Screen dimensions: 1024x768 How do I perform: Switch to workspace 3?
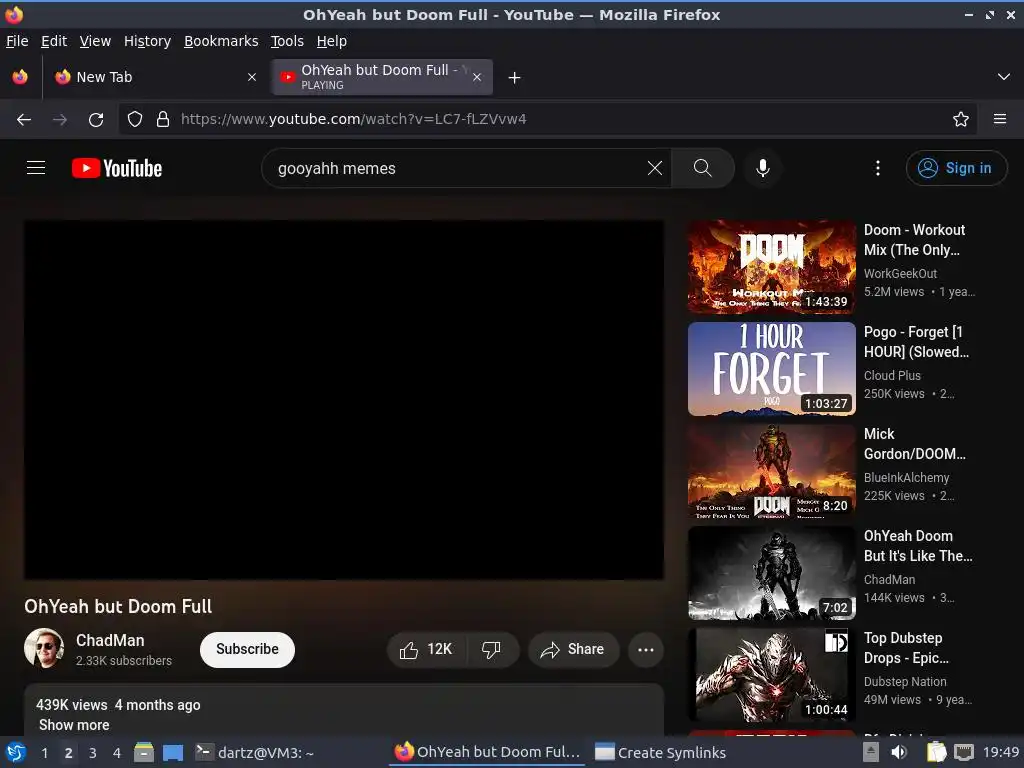[93, 752]
